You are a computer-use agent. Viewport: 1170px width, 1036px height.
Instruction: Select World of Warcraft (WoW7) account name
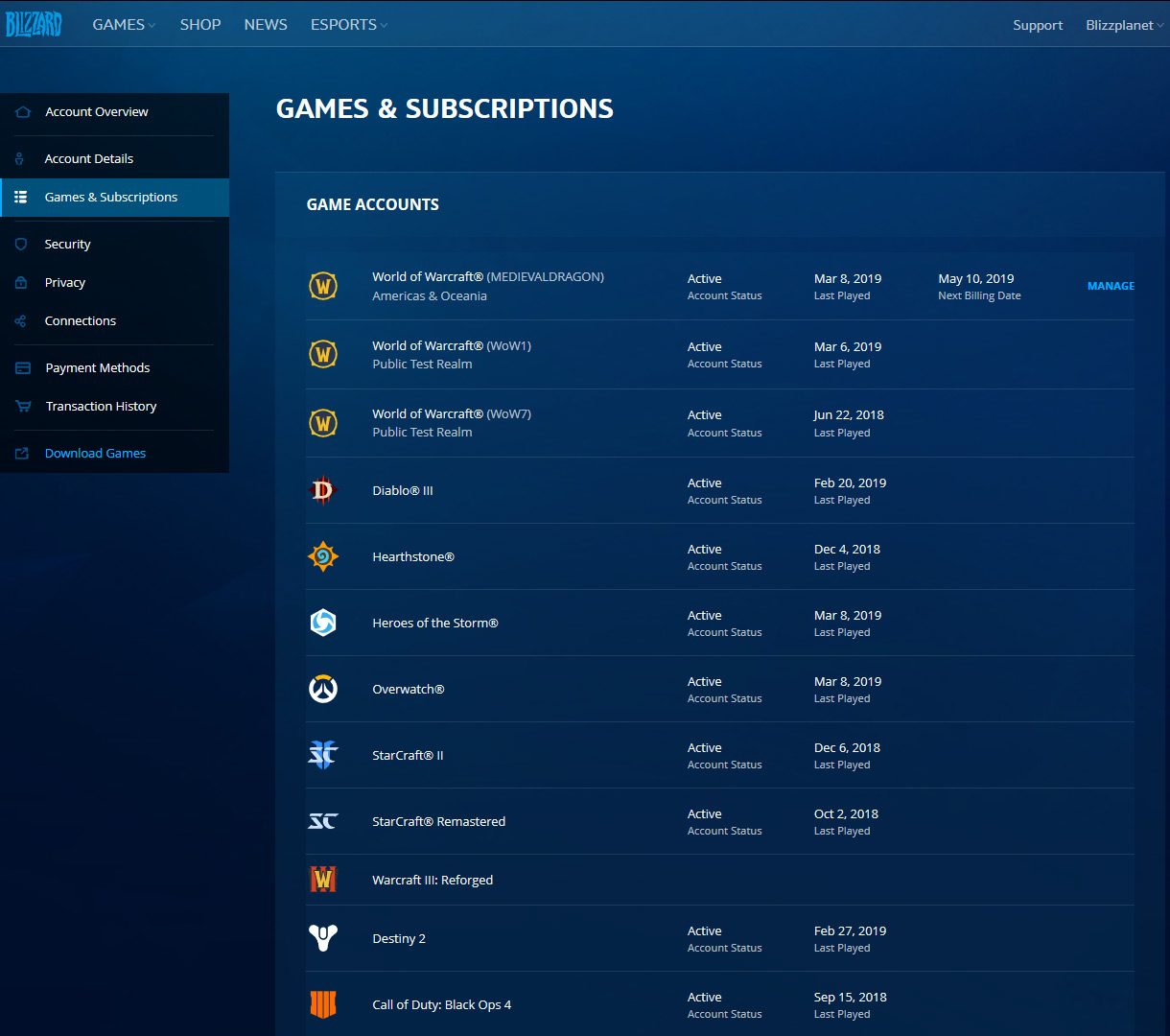[x=452, y=413]
